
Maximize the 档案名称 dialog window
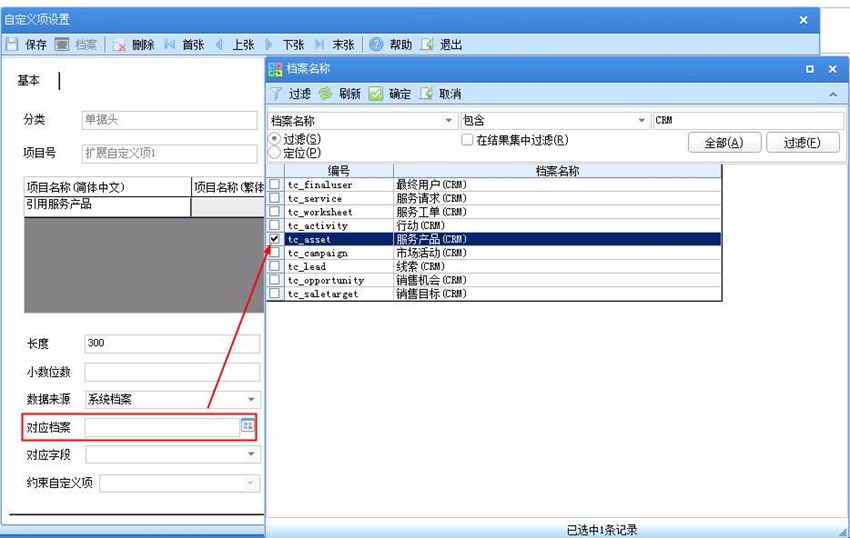point(809,69)
